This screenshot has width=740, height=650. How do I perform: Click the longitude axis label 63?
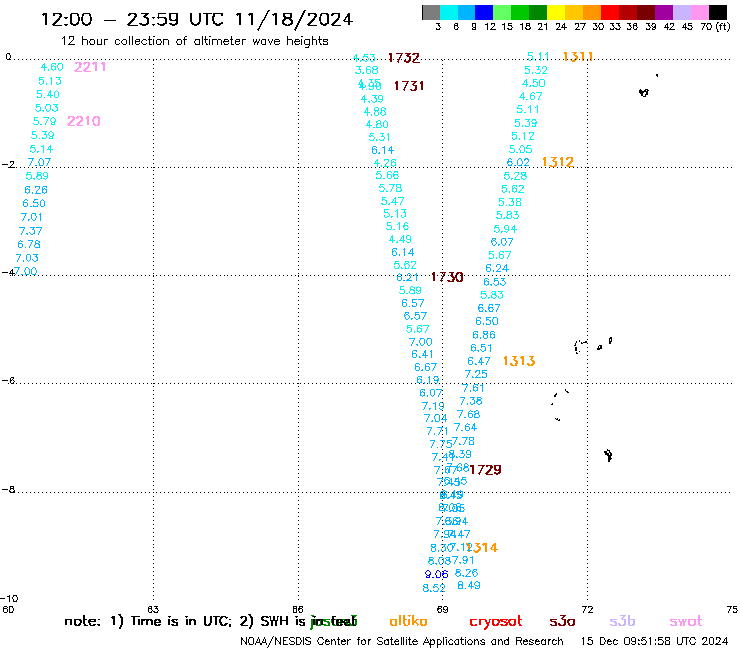[153, 609]
